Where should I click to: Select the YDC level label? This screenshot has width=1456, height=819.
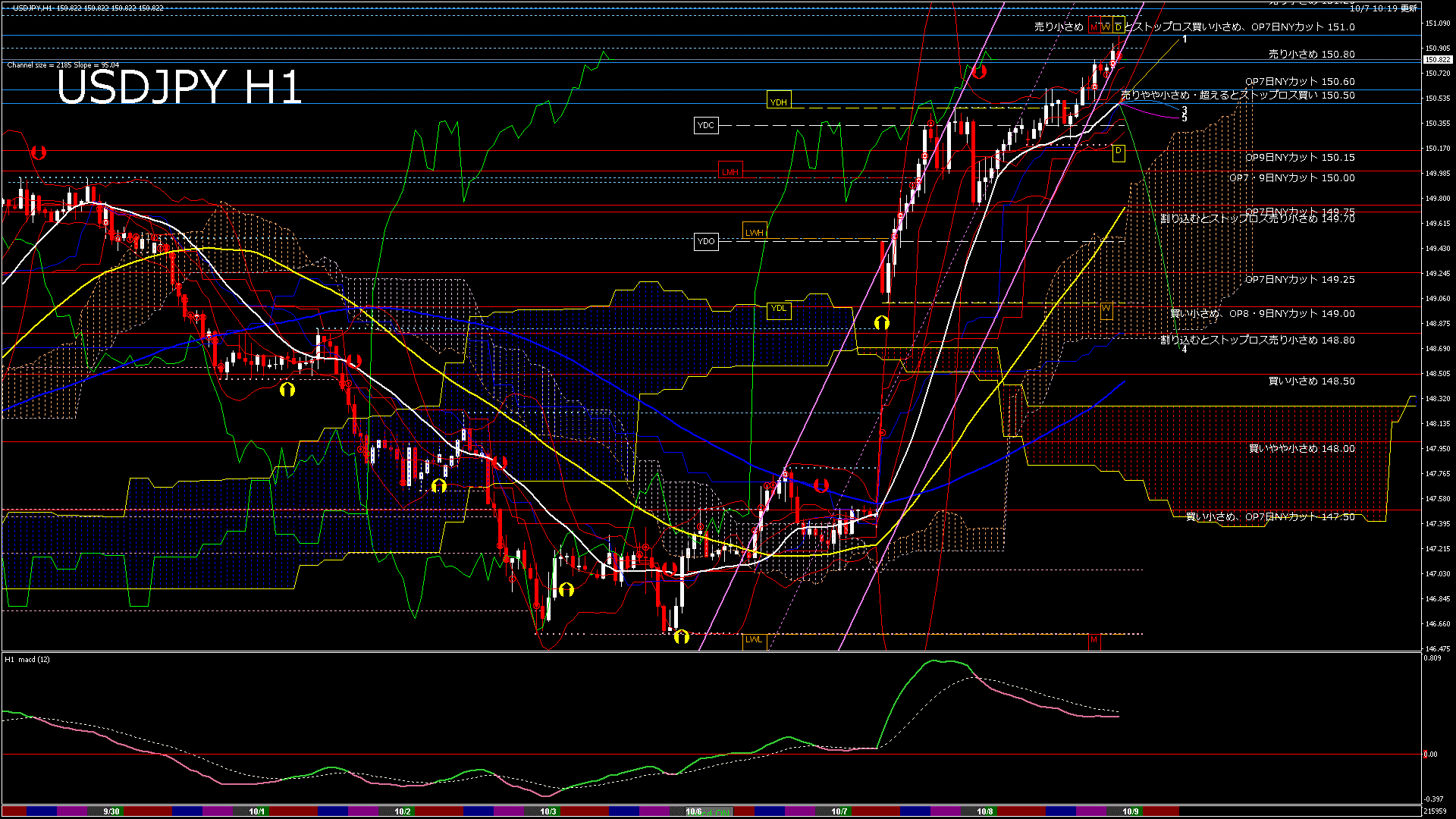[x=705, y=125]
